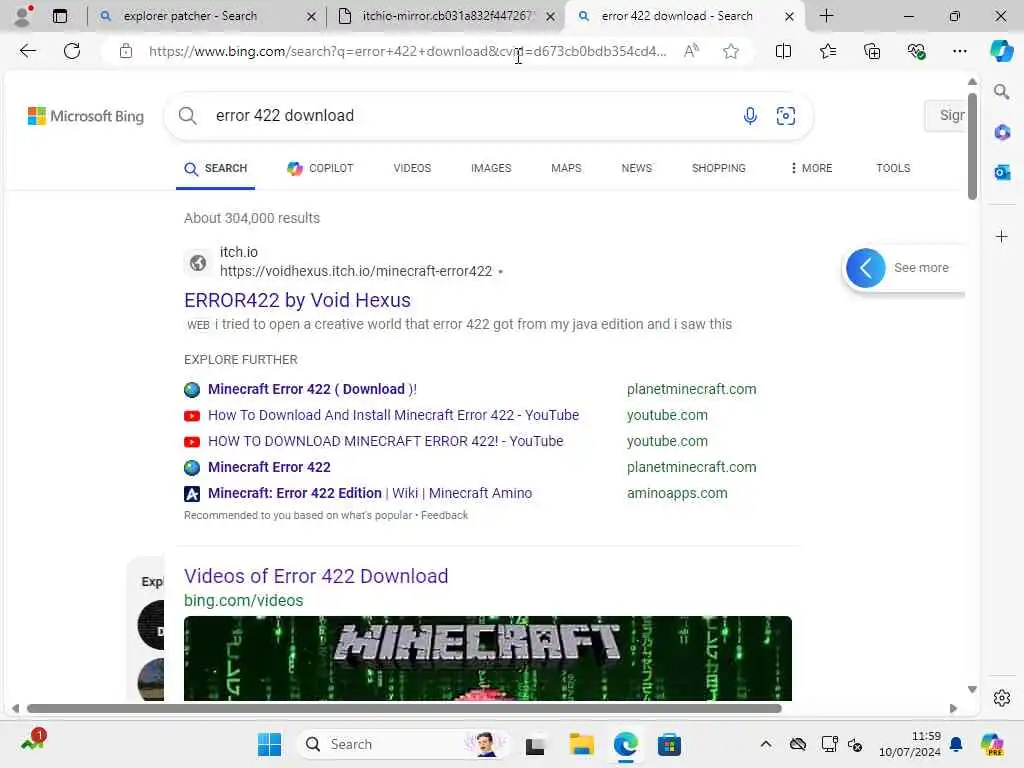Open Browser essentials heart icon
The width and height of the screenshot is (1024, 768).
click(x=916, y=51)
